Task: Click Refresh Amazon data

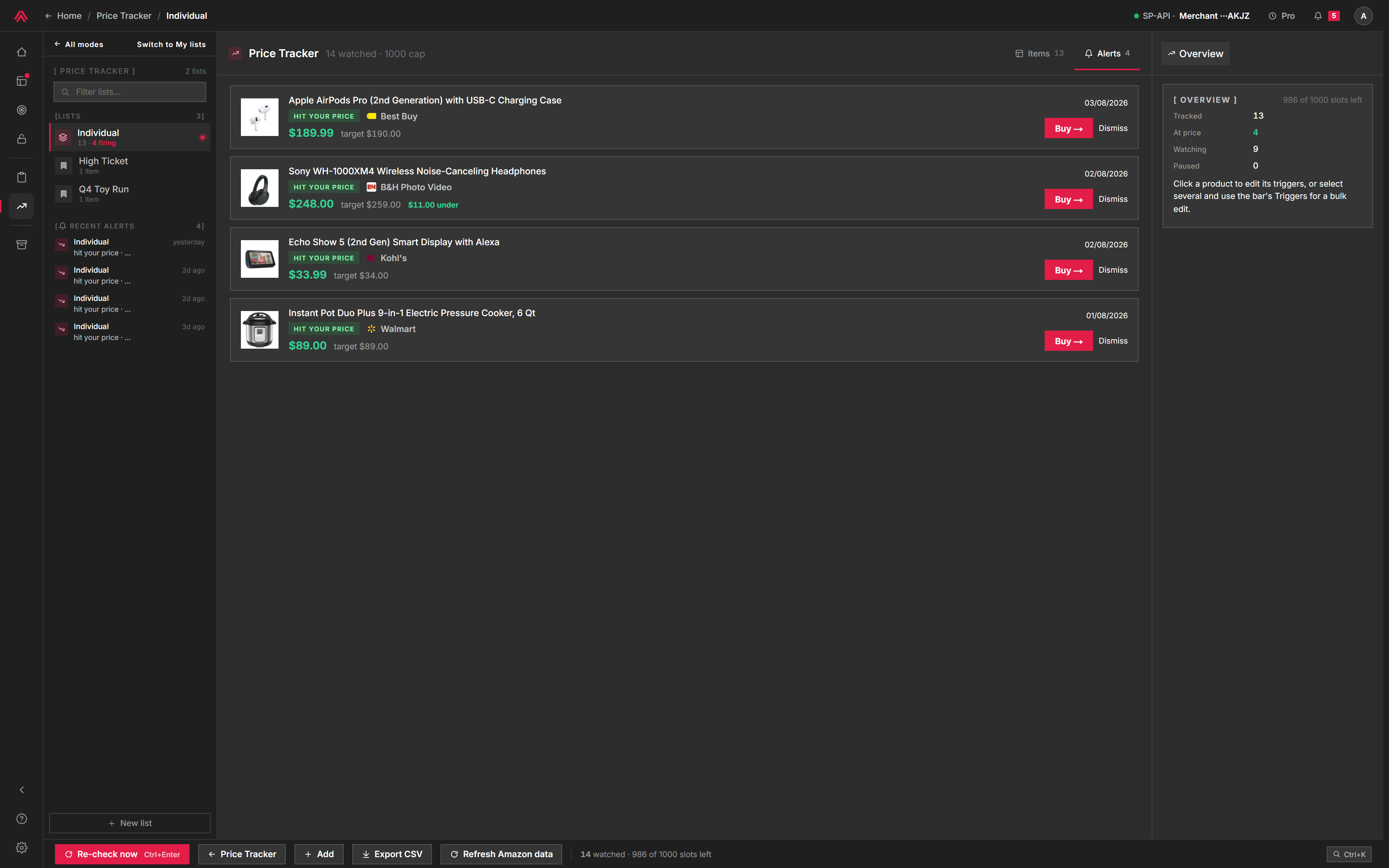Action: coord(501,854)
